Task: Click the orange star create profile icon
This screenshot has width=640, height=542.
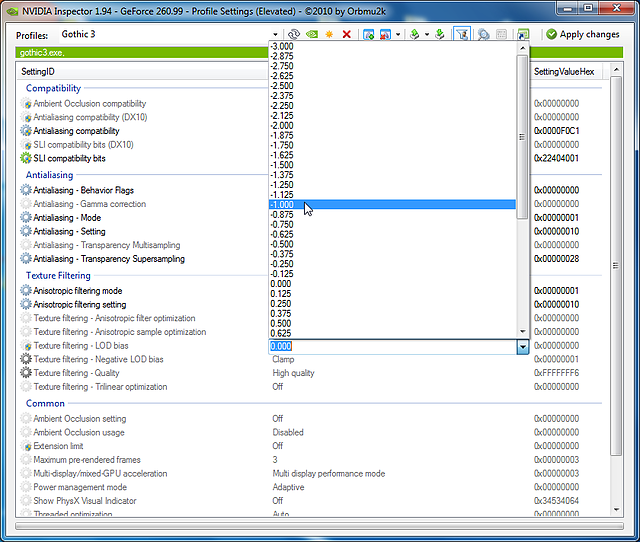Action: click(x=330, y=34)
